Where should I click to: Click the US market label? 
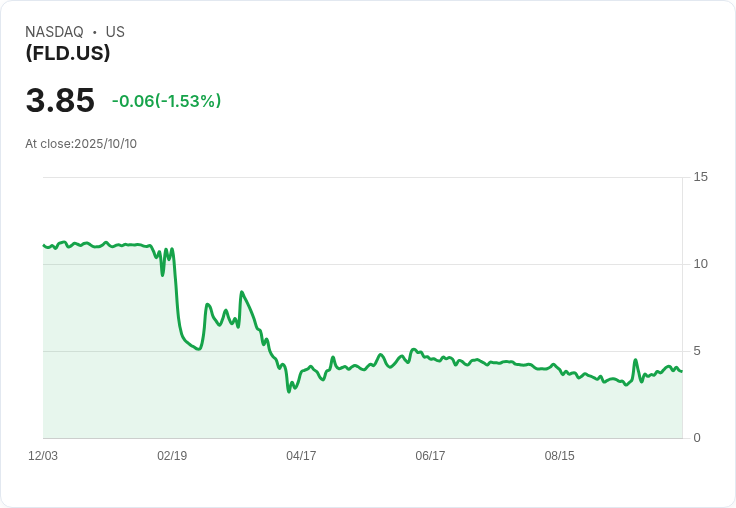point(115,32)
